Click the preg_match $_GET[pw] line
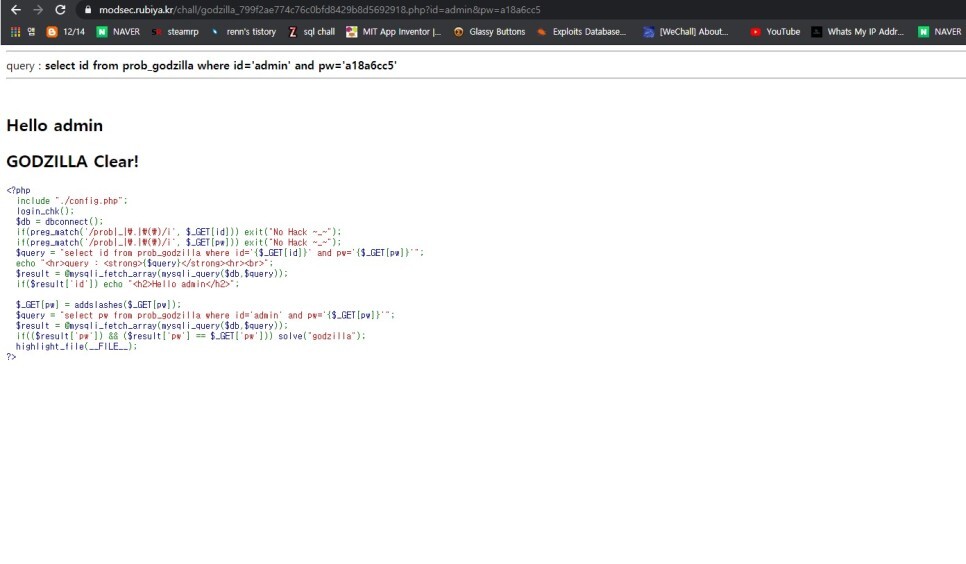 point(178,243)
